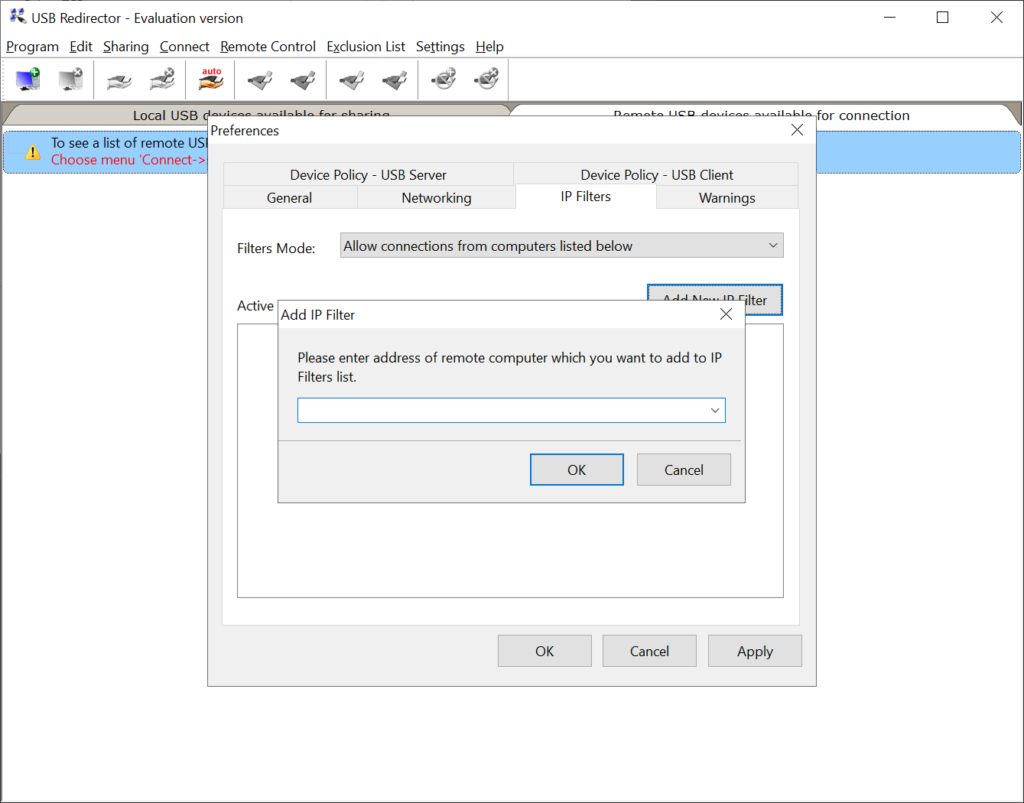The width and height of the screenshot is (1024, 803).
Task: Switch to the General tab
Action: coord(289,197)
